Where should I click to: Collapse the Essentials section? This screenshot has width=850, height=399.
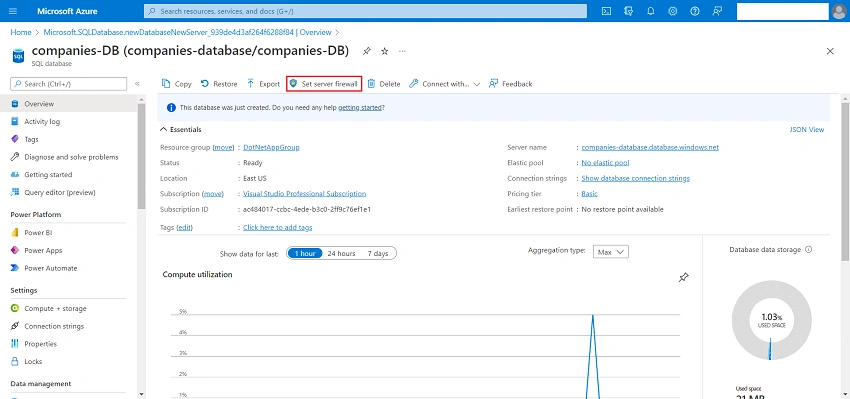pos(181,130)
